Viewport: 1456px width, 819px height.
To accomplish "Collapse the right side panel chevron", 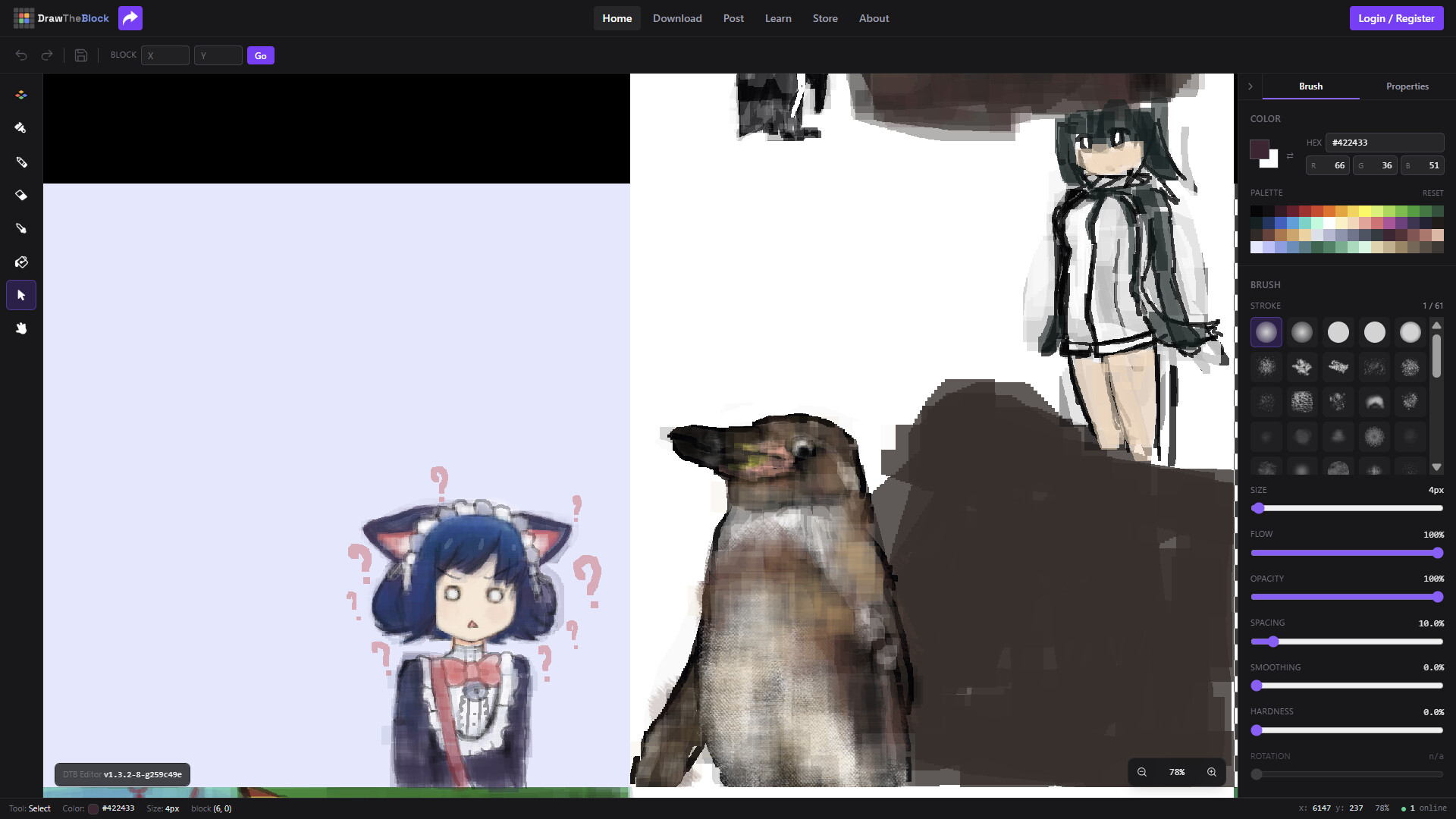I will pos(1250,86).
